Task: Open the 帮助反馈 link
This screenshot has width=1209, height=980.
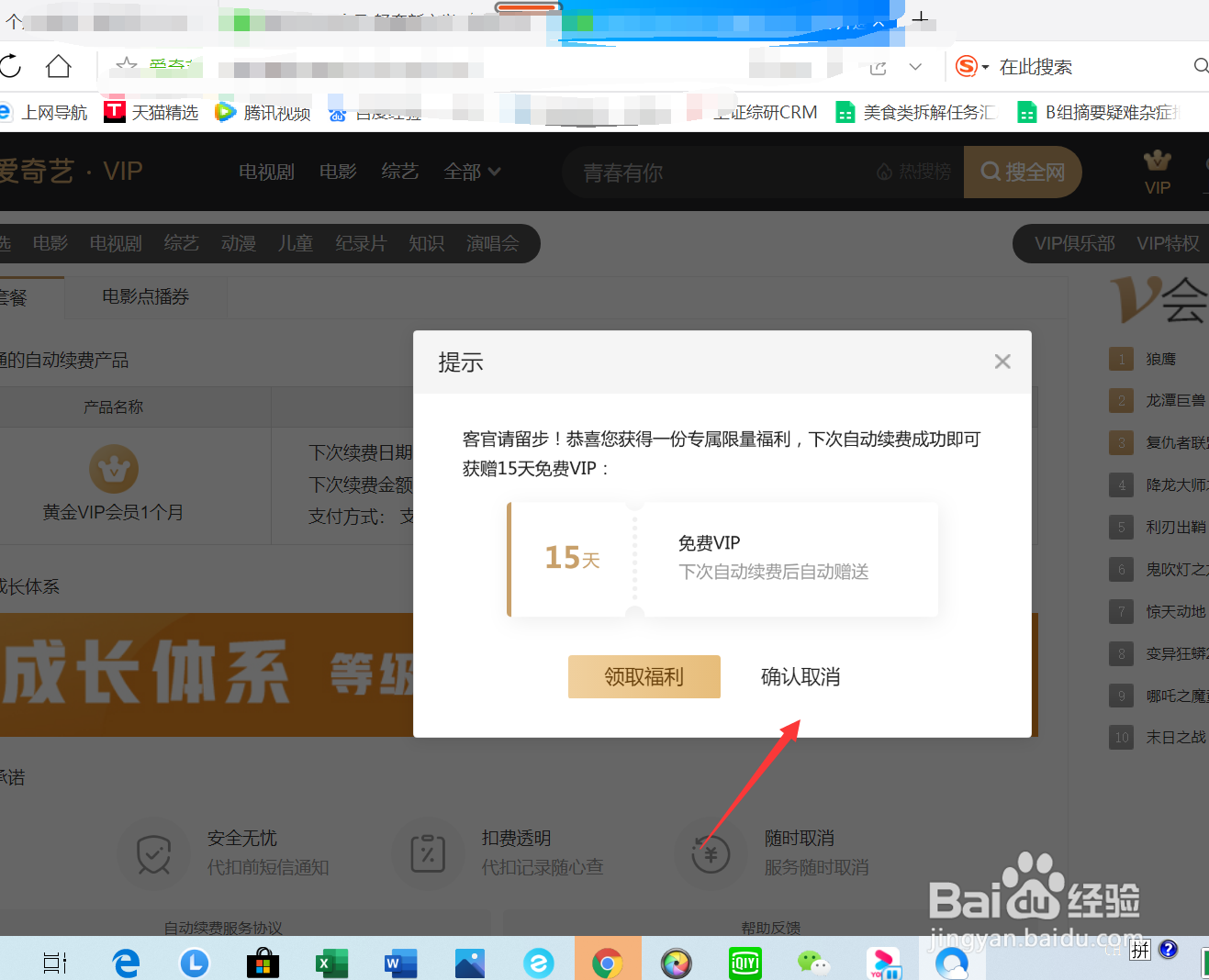Action: pos(771,928)
